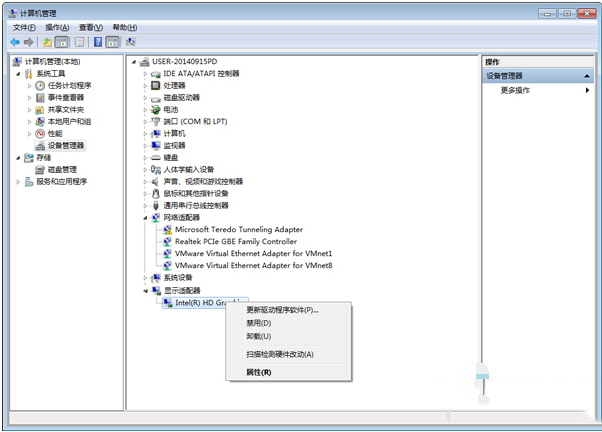
Task: Collapse the 网络适配器 category
Action: (x=145, y=218)
